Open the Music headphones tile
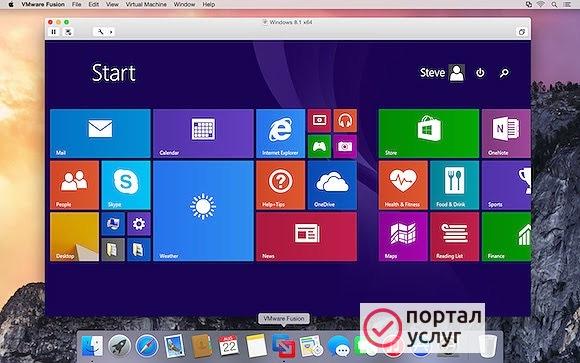This screenshot has height=363, width=580. [x=345, y=120]
